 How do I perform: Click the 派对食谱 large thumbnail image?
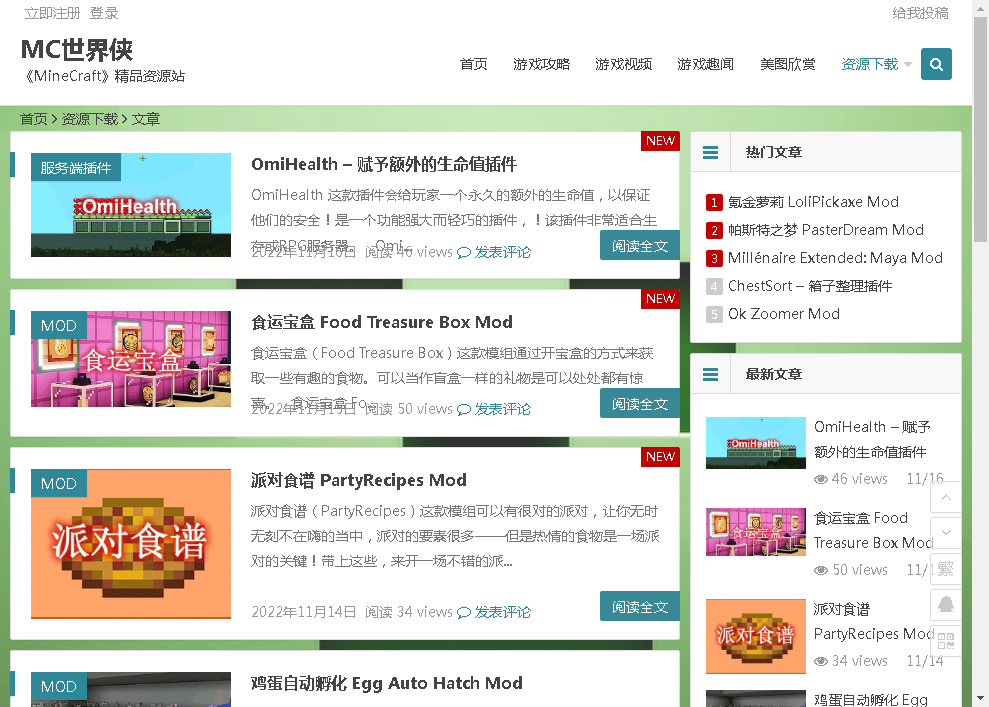[131, 544]
